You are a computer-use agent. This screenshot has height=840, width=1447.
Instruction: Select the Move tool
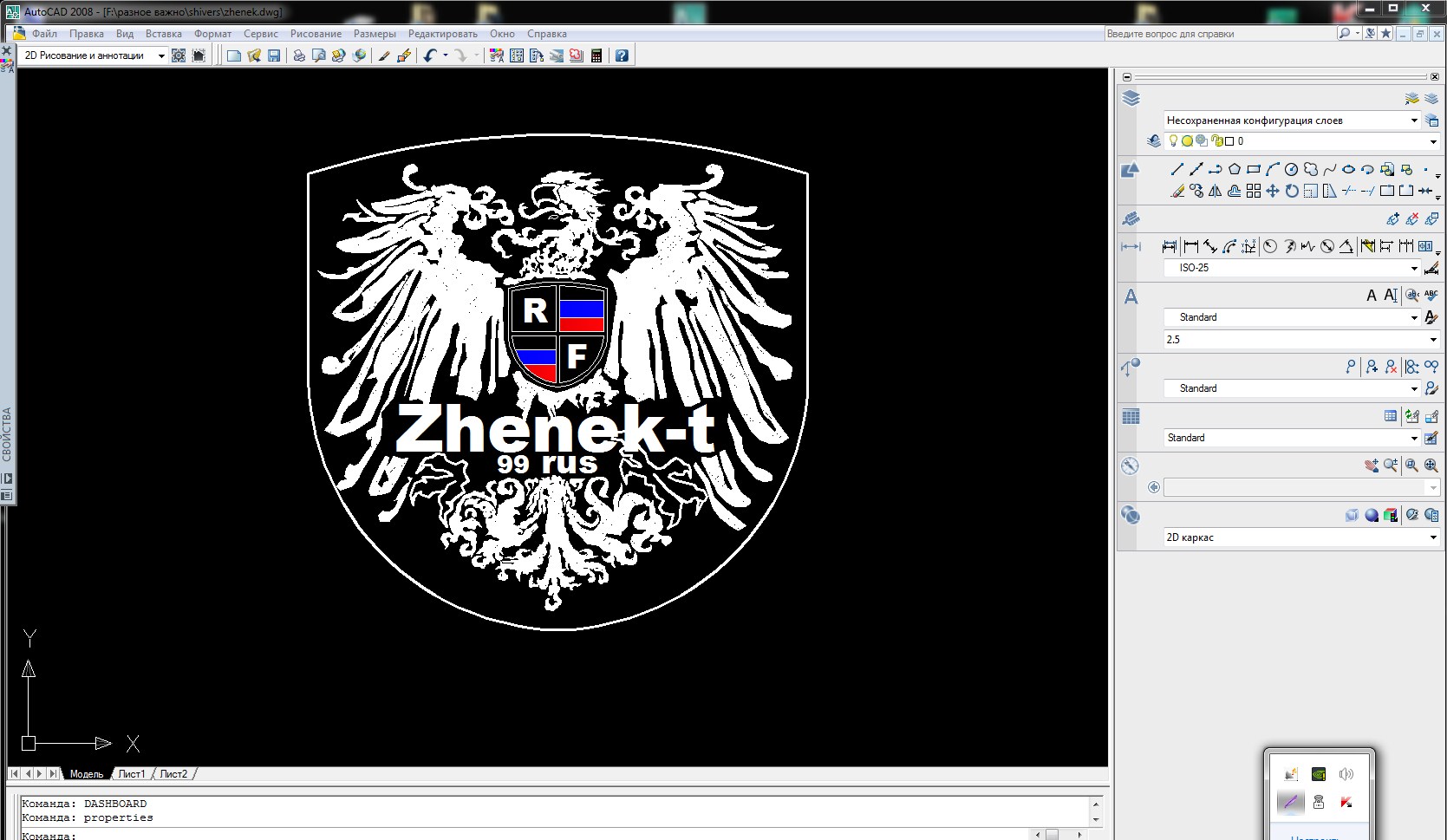[x=1272, y=192]
